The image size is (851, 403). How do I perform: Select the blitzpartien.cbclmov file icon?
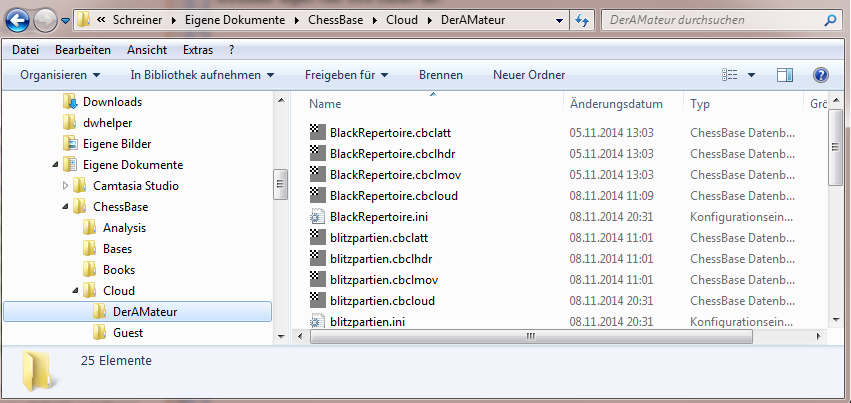(x=316, y=280)
